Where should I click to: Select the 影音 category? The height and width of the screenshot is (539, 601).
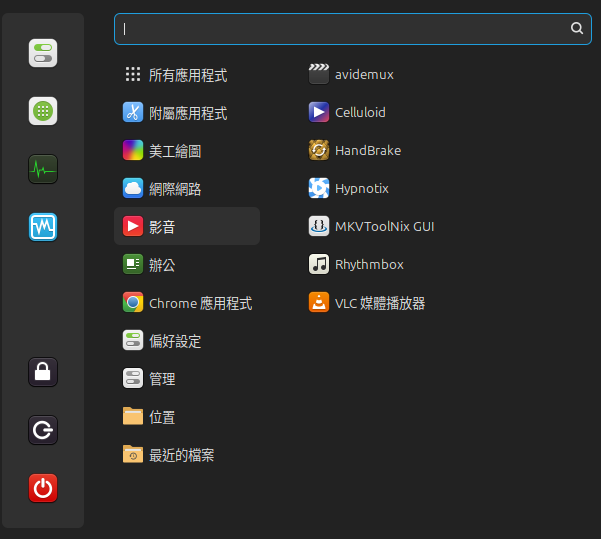(x=187, y=226)
